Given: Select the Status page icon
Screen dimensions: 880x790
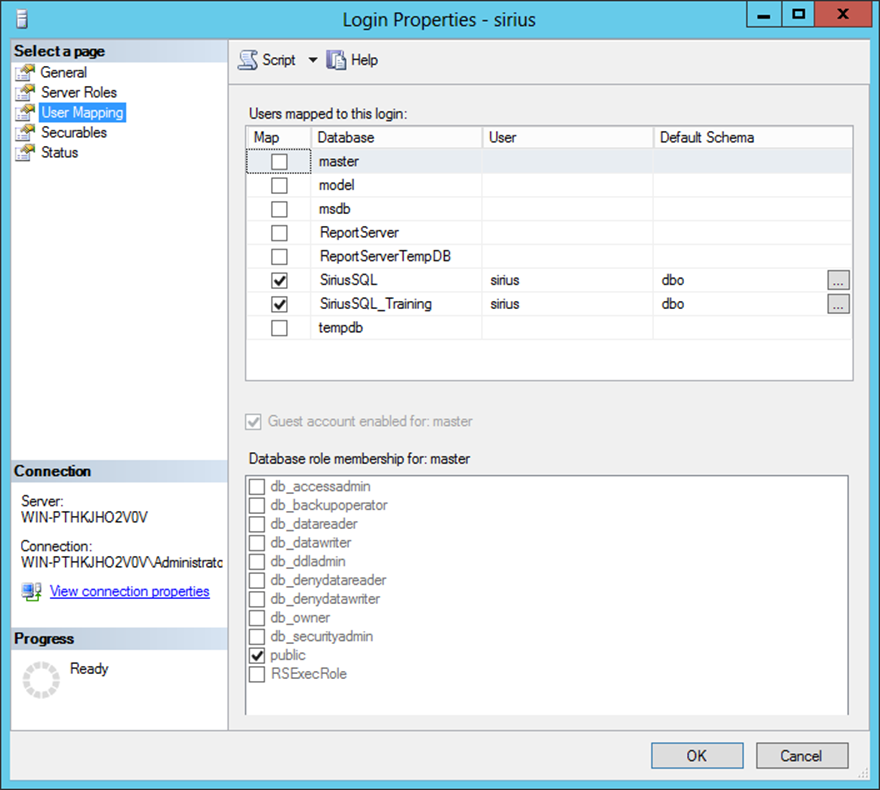Looking at the screenshot, I should point(26,152).
